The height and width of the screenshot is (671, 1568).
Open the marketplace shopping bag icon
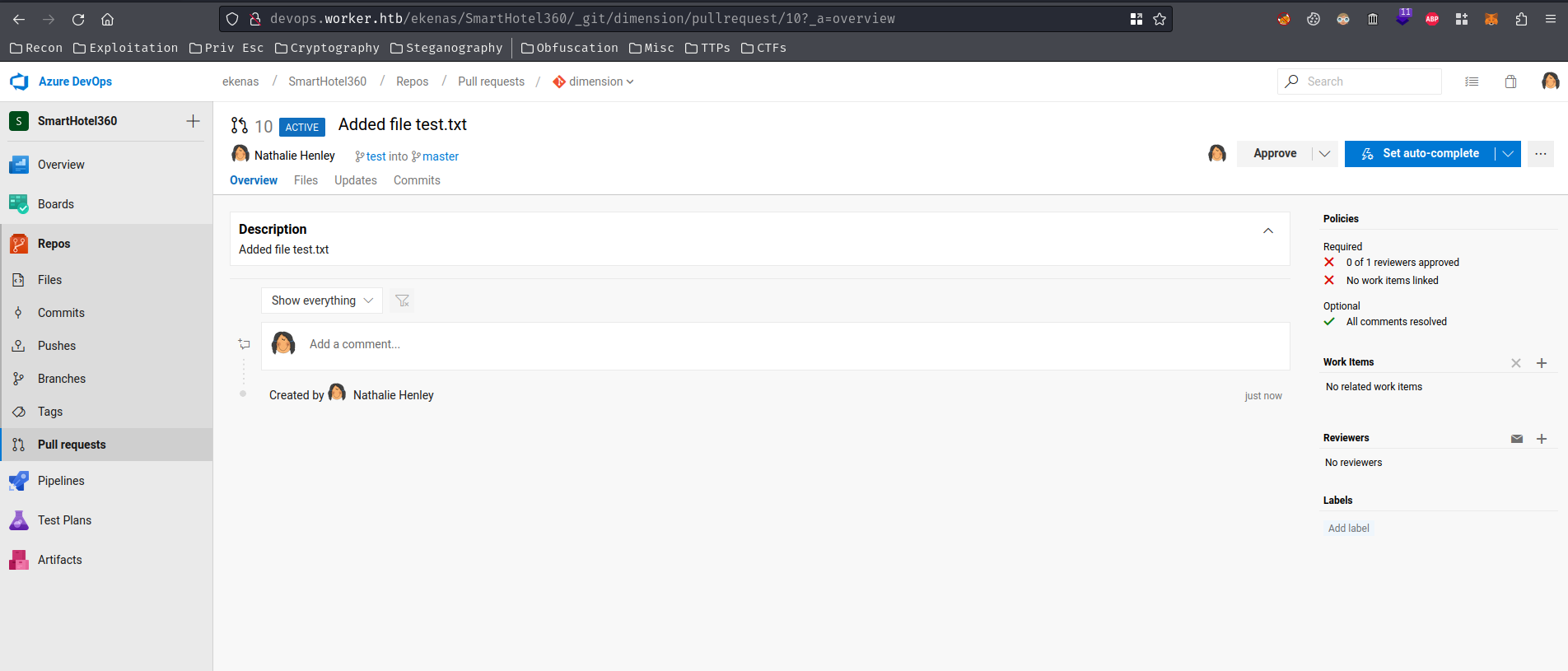[x=1510, y=82]
